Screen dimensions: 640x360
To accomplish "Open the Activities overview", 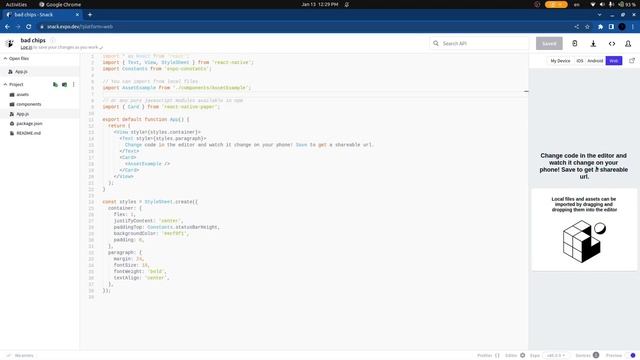I will (16, 4).
